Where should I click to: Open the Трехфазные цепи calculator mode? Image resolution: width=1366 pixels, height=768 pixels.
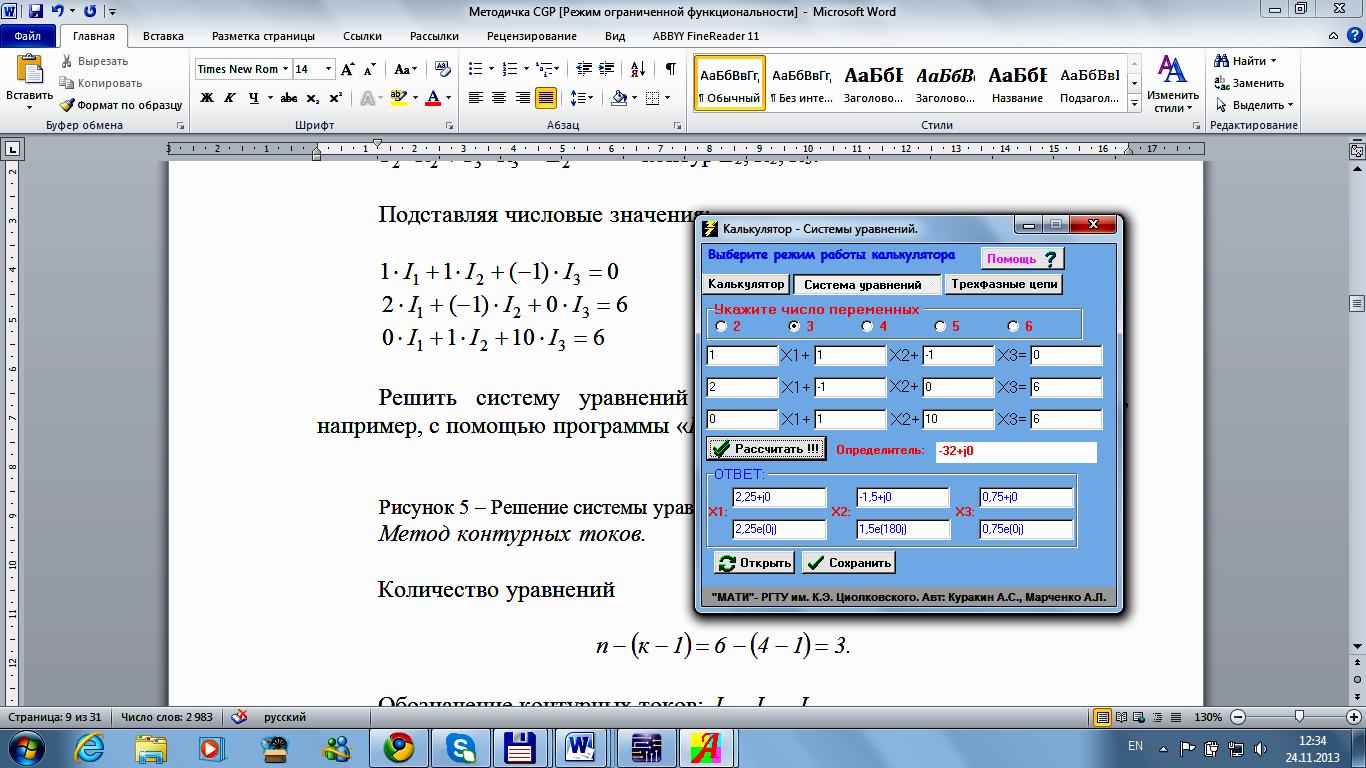point(1003,284)
